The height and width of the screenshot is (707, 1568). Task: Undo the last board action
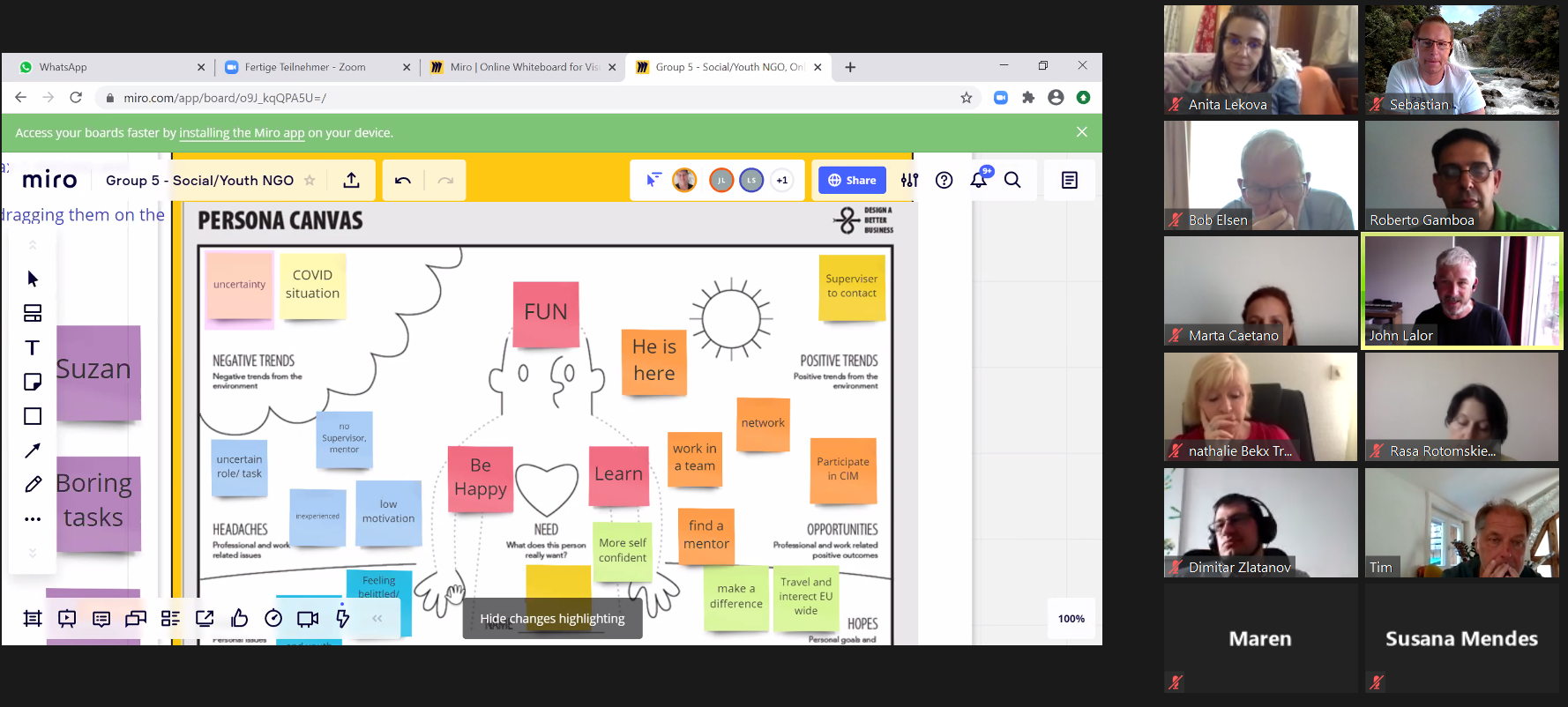(x=403, y=181)
